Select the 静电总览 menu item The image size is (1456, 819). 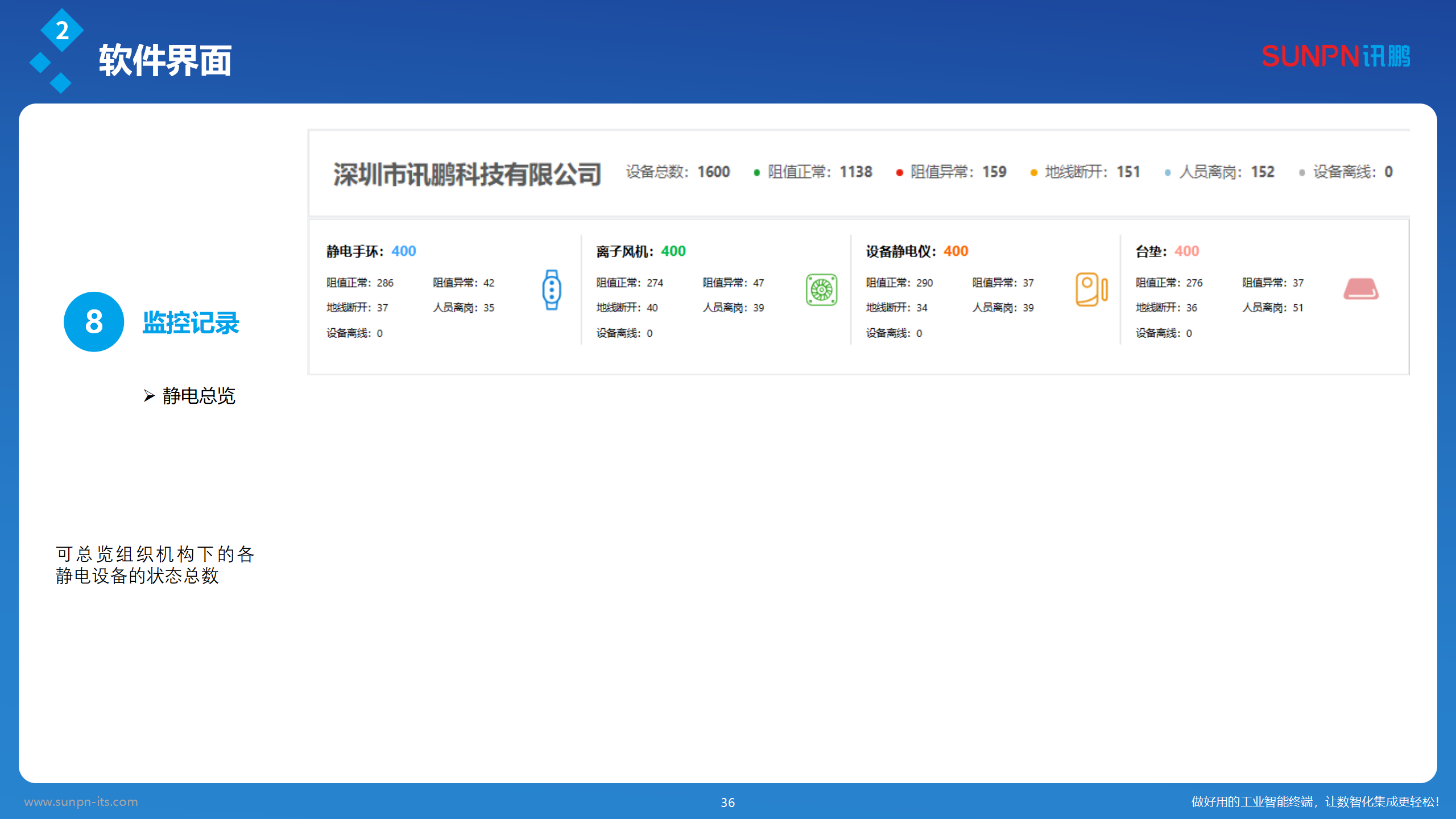click(x=198, y=396)
